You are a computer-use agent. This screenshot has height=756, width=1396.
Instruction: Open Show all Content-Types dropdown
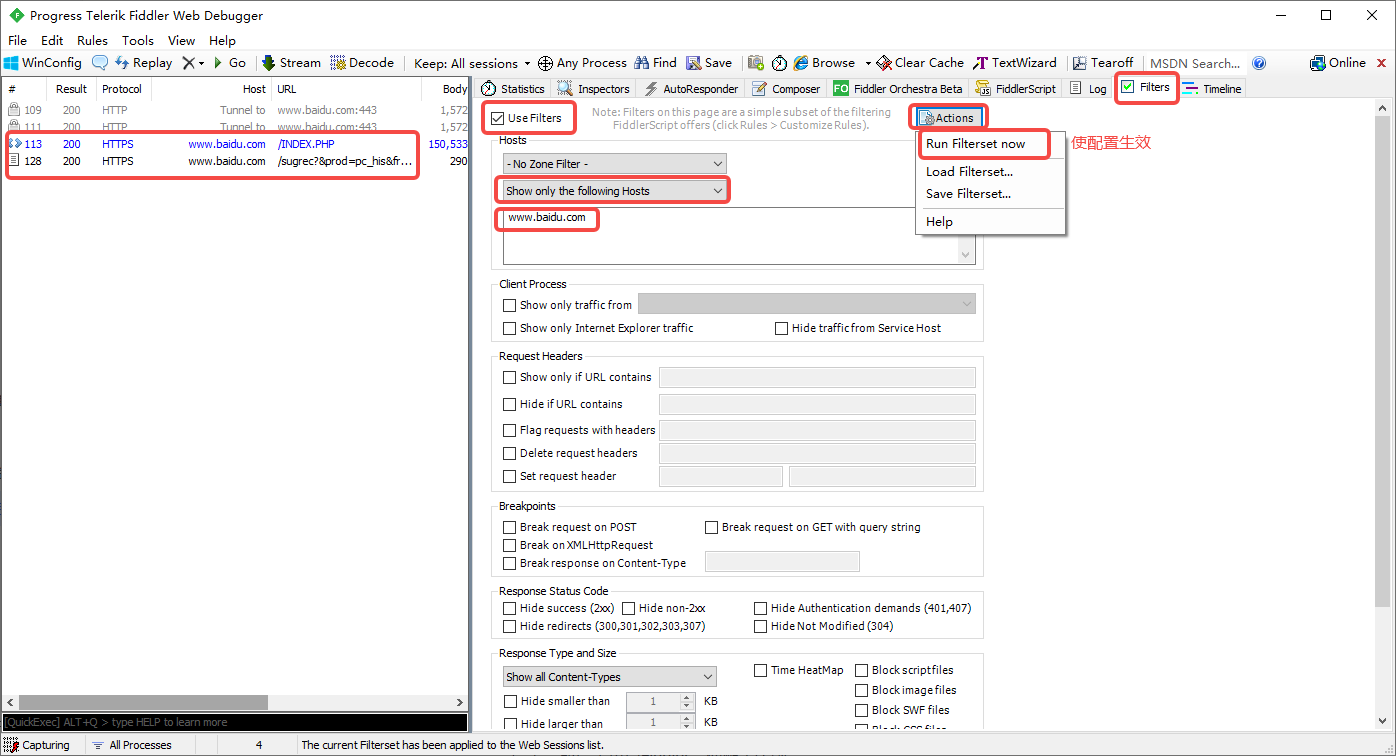pos(609,678)
